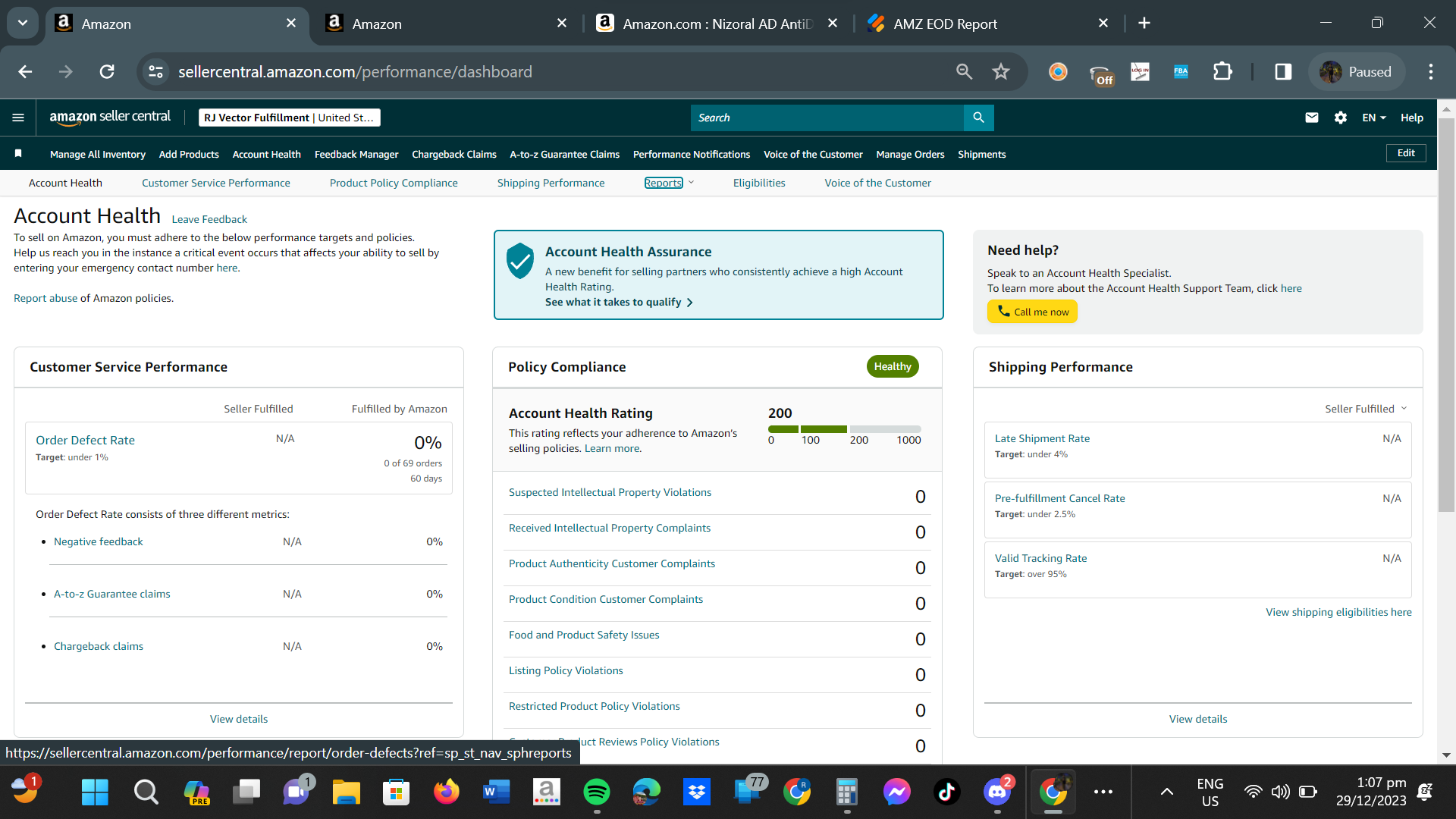This screenshot has height=819, width=1456.
Task: Open the Seller Central hamburger menu
Action: click(18, 118)
